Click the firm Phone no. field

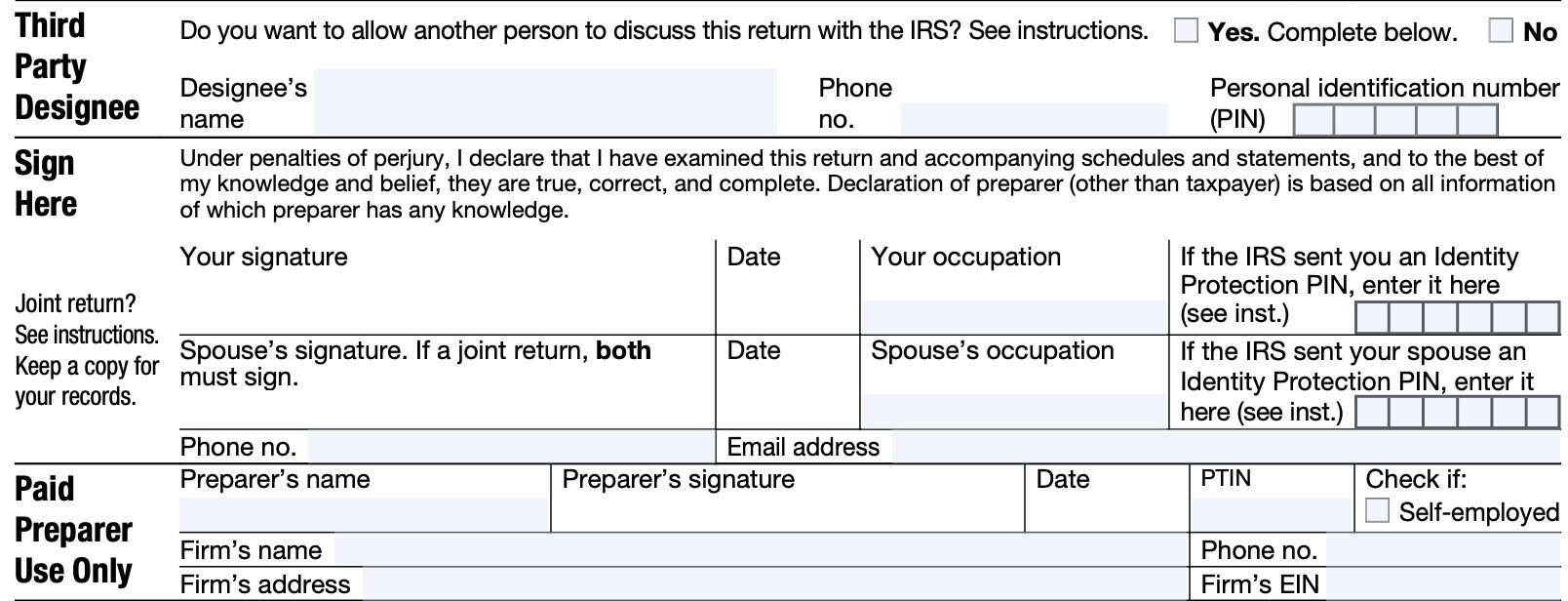(1443, 550)
